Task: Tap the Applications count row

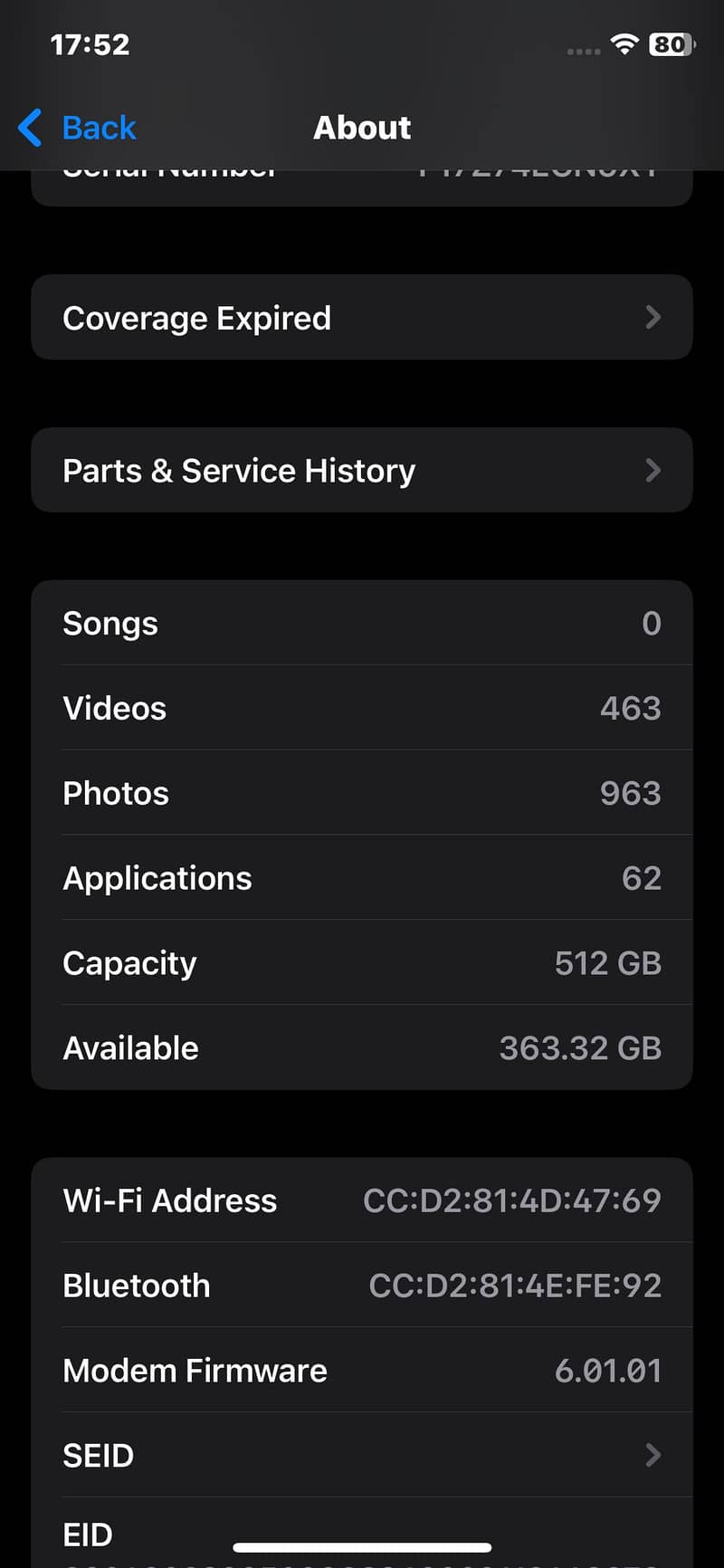Action: (362, 878)
